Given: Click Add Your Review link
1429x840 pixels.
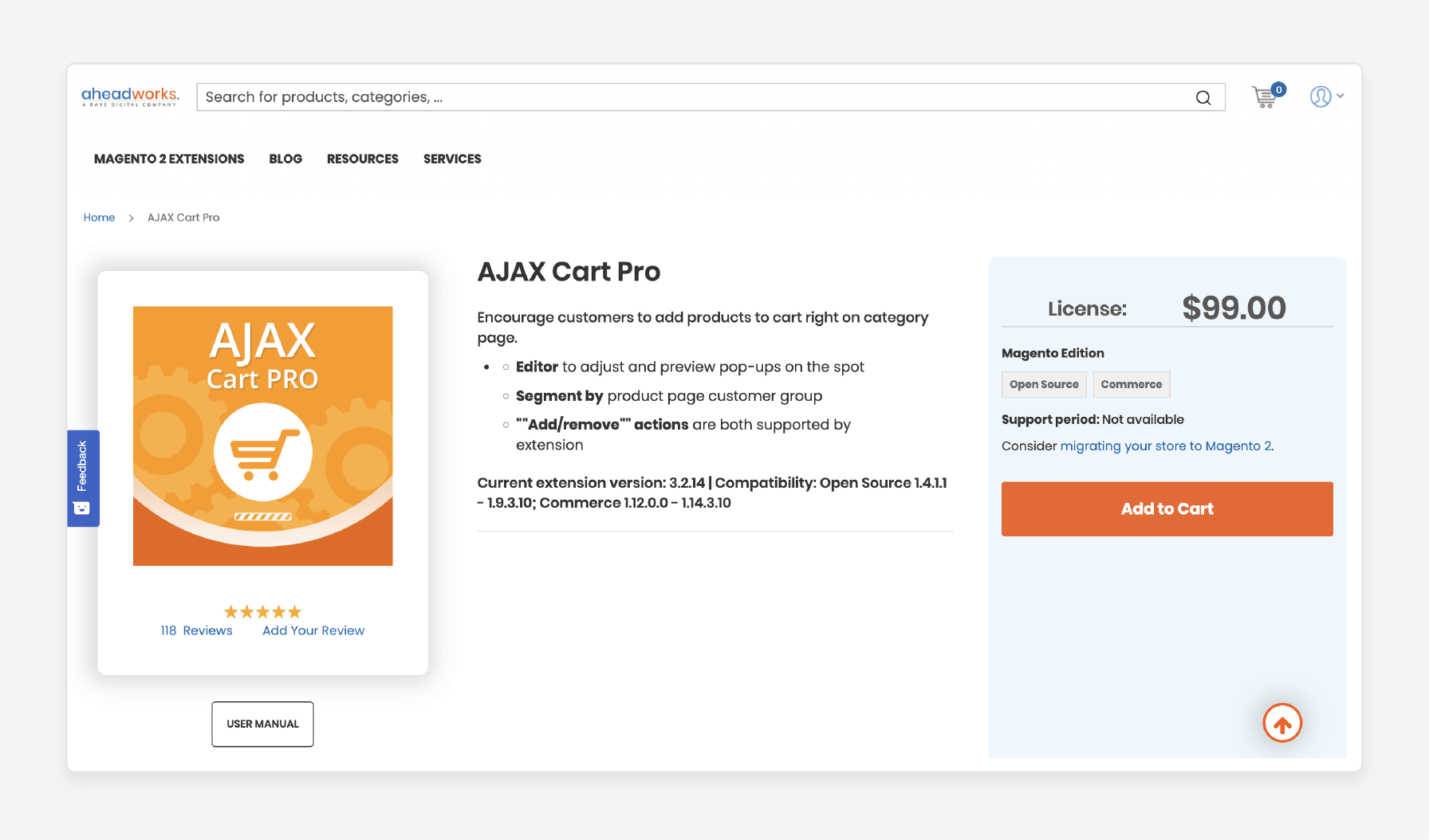Looking at the screenshot, I should (x=313, y=630).
